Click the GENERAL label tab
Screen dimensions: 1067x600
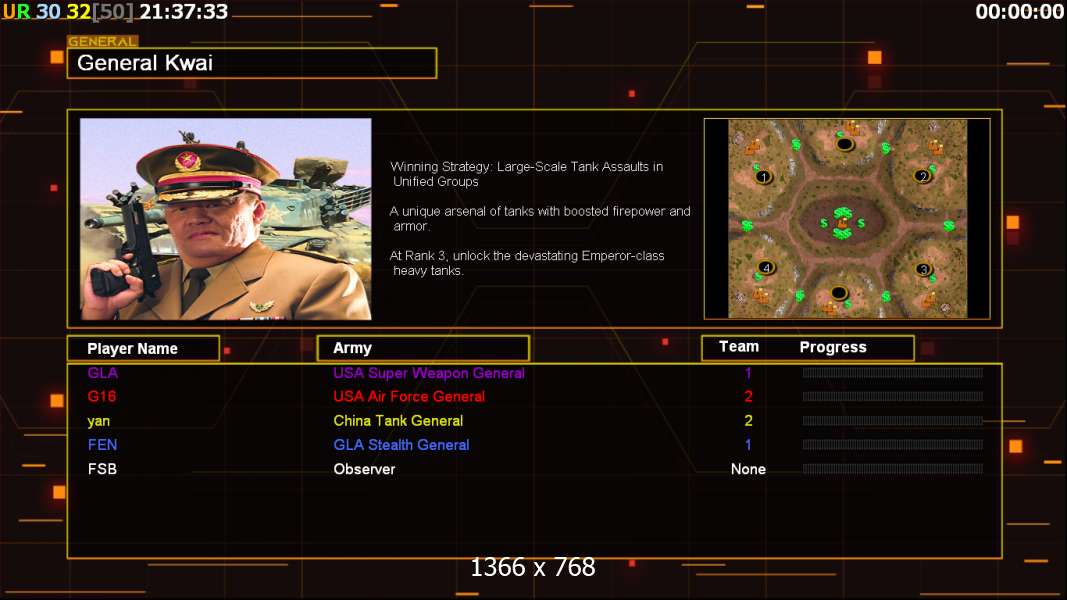(x=103, y=41)
